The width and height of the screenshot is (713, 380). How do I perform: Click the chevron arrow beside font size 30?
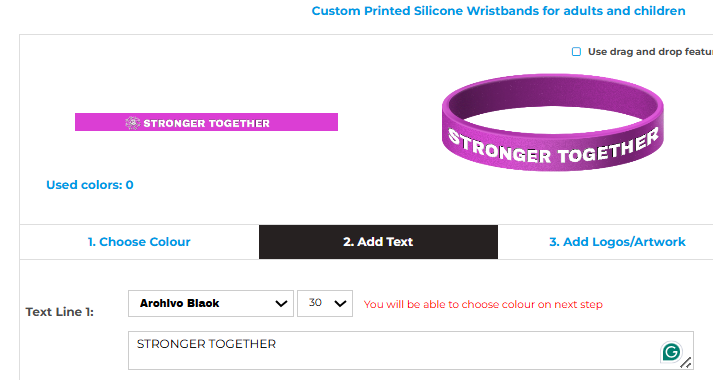point(340,304)
